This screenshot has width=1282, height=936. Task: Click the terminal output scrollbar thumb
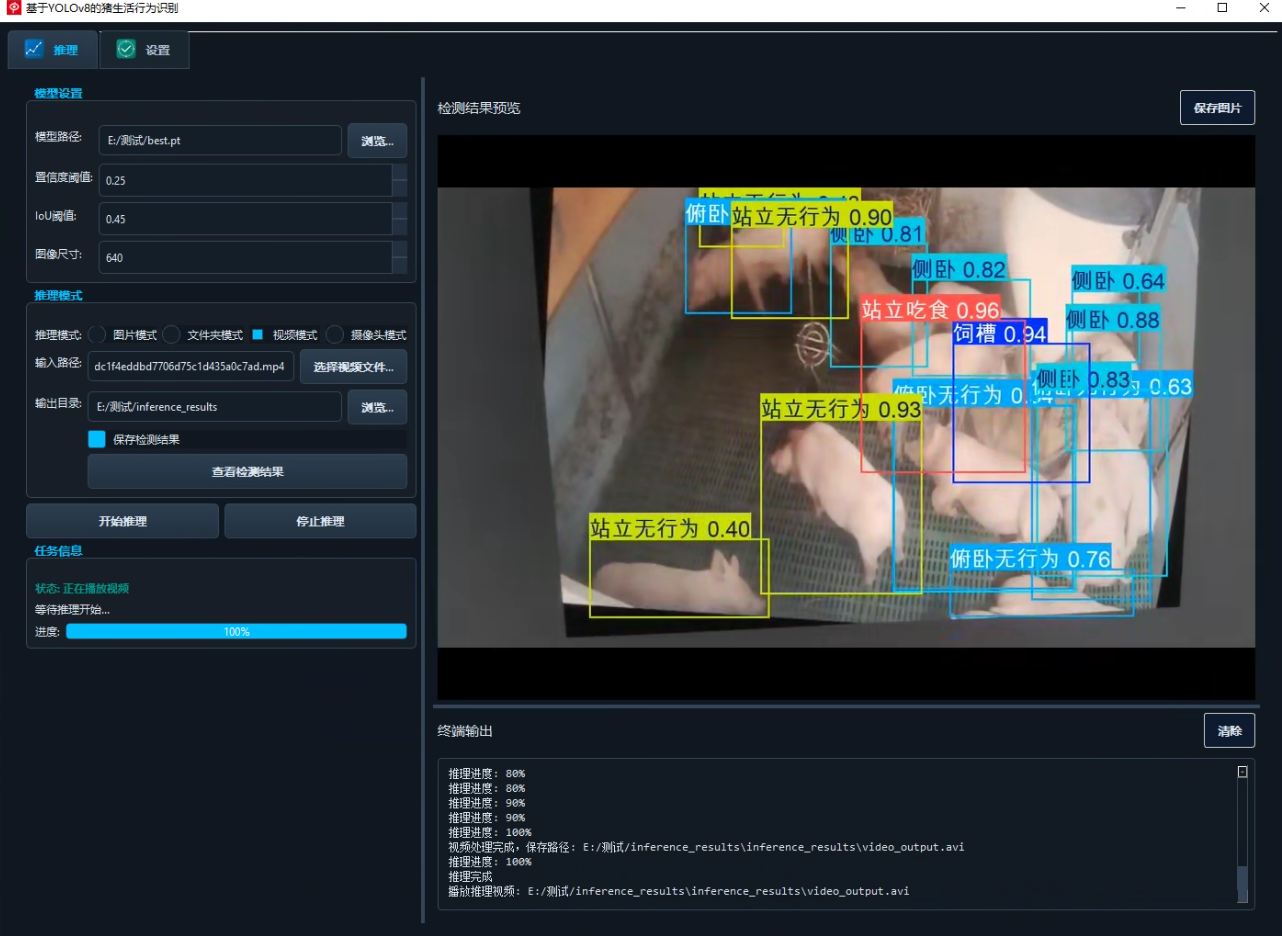click(x=1242, y=884)
